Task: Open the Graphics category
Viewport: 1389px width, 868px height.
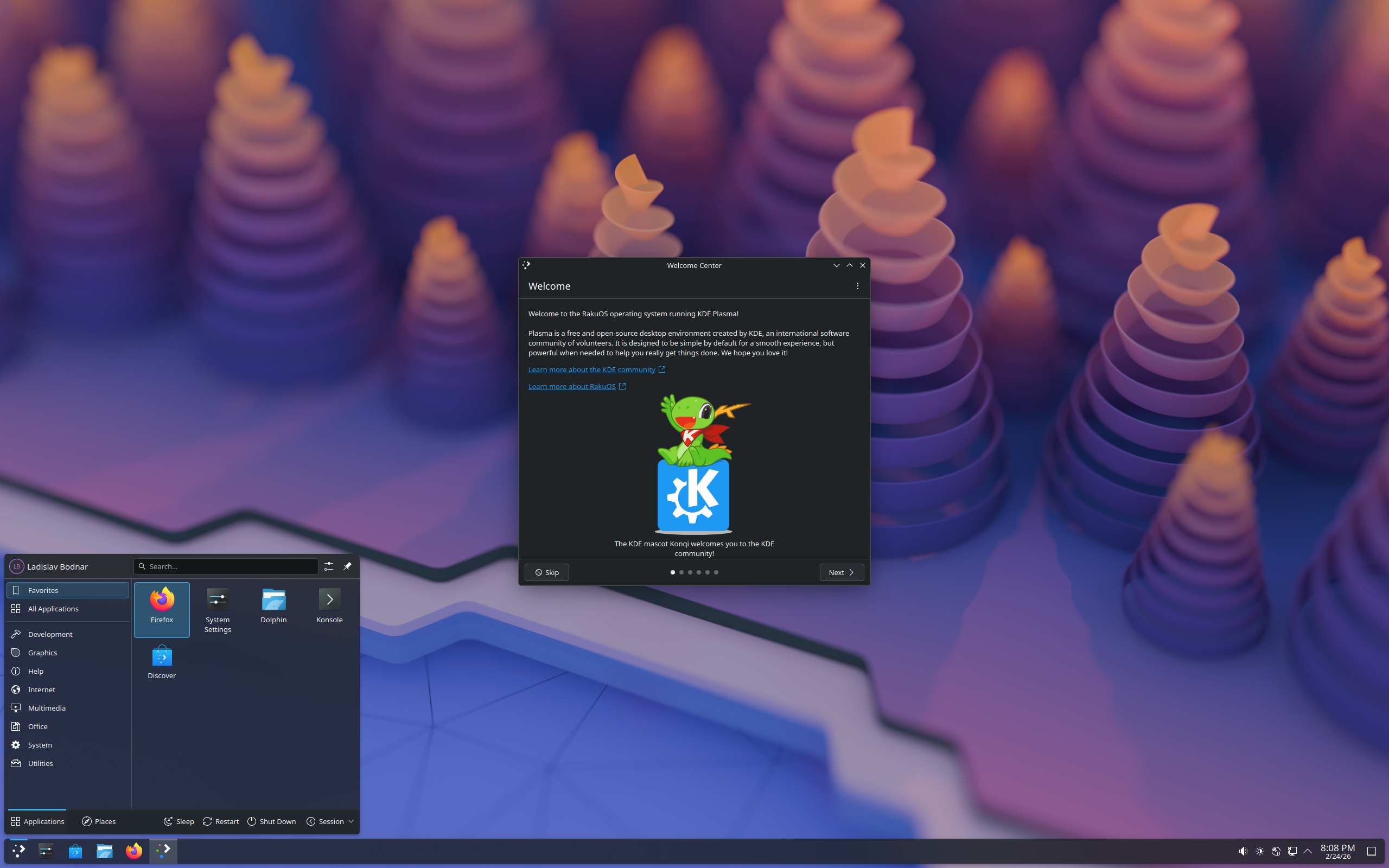Action: (68, 653)
